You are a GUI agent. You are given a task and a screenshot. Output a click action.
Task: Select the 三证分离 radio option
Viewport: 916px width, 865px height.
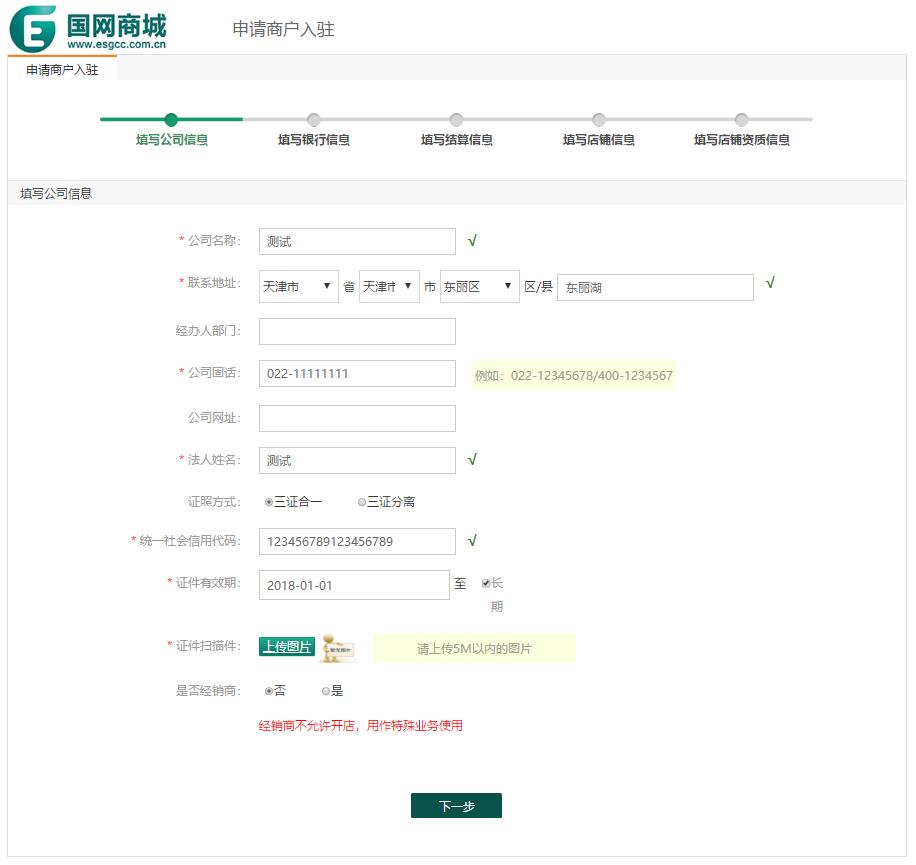click(362, 502)
